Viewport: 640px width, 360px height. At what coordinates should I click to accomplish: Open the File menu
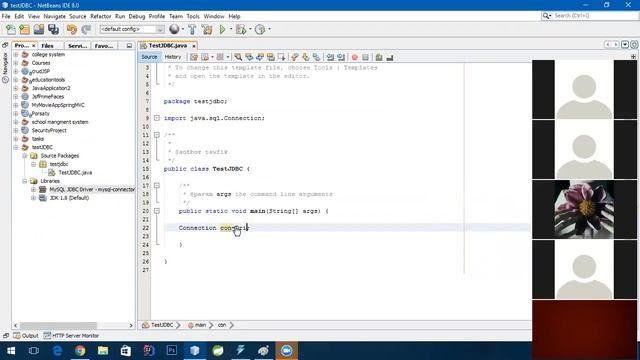coord(6,16)
